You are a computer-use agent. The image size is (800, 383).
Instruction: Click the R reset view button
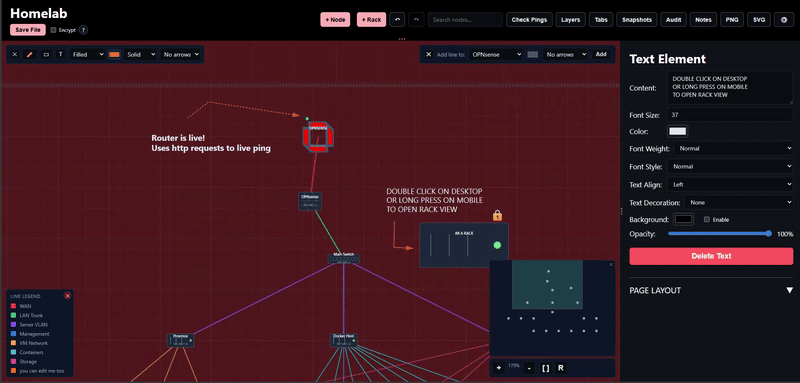point(560,368)
